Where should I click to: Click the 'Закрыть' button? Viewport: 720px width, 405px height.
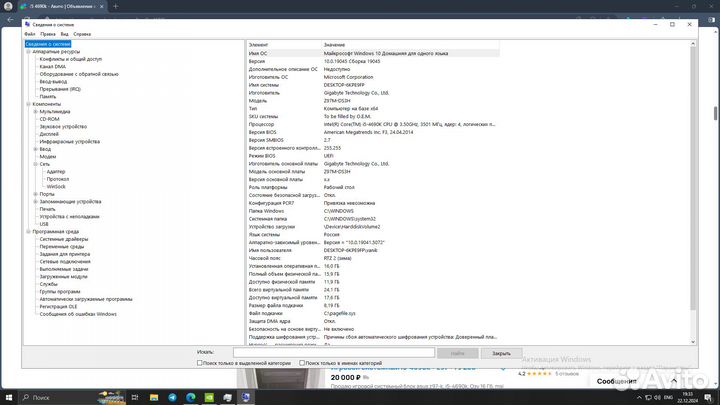[501, 353]
